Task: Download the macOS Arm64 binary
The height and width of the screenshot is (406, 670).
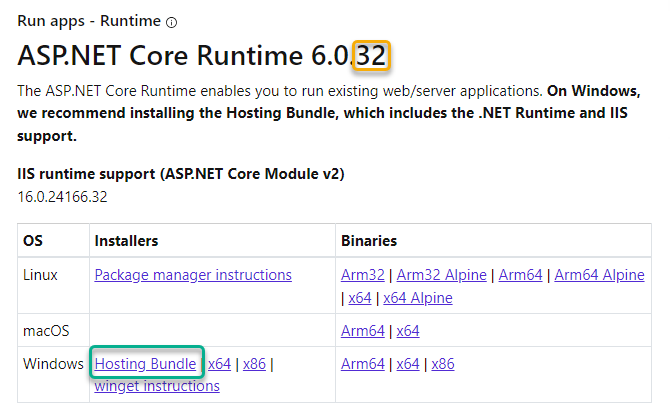Action: [x=364, y=331]
